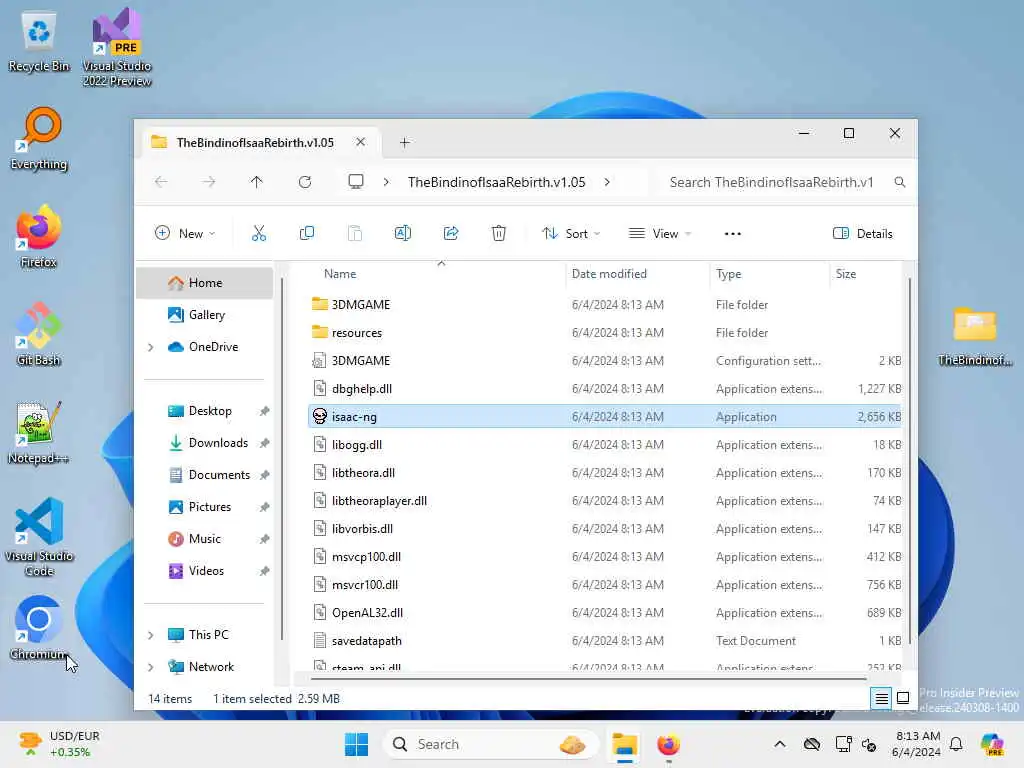
Task: Toggle the Details pane
Action: [863, 233]
